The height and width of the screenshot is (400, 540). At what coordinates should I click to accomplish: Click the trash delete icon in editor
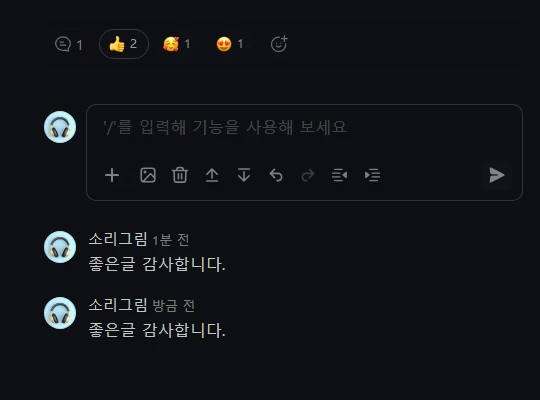[180, 175]
